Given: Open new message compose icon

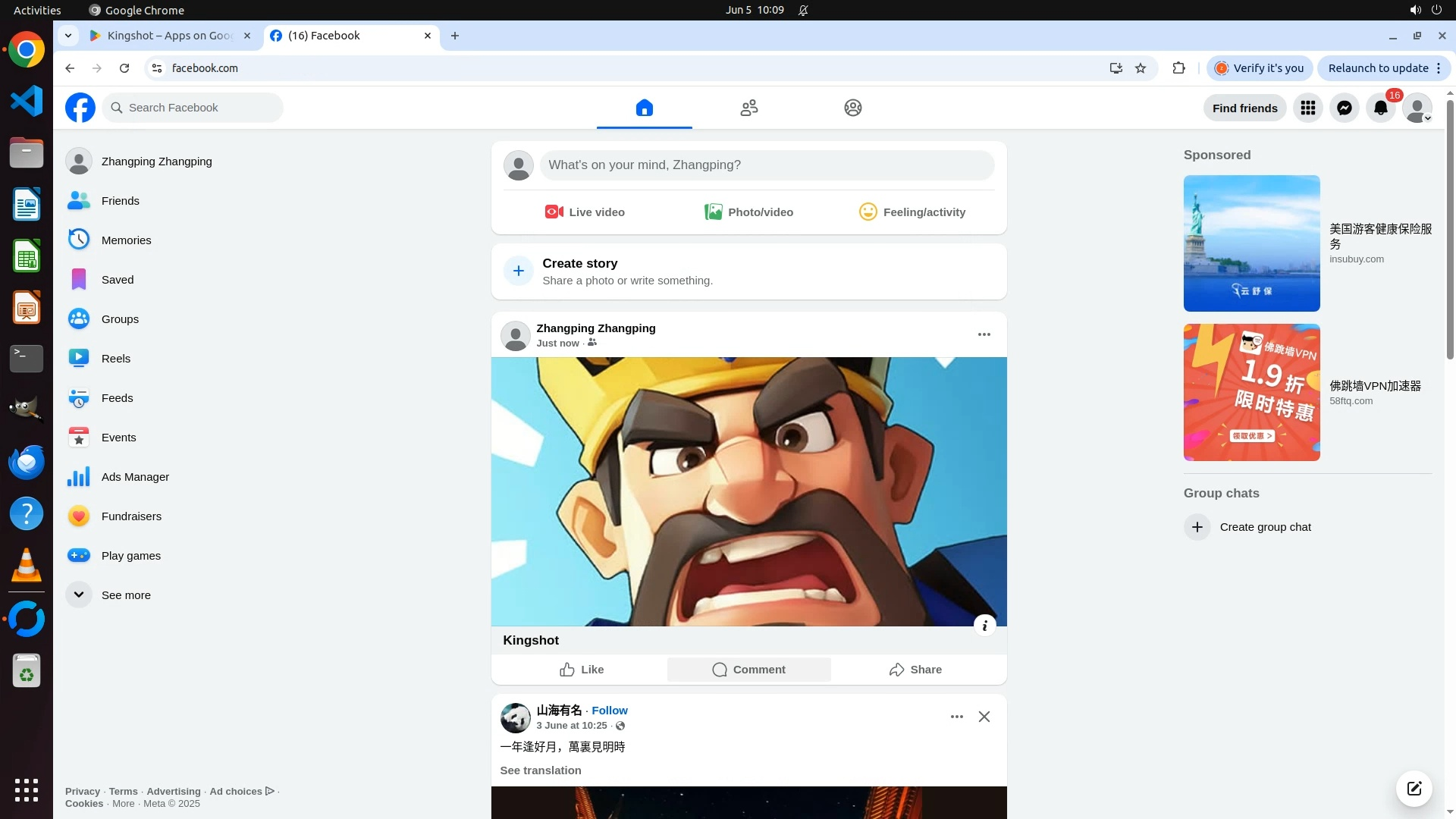Looking at the screenshot, I should point(1414,788).
